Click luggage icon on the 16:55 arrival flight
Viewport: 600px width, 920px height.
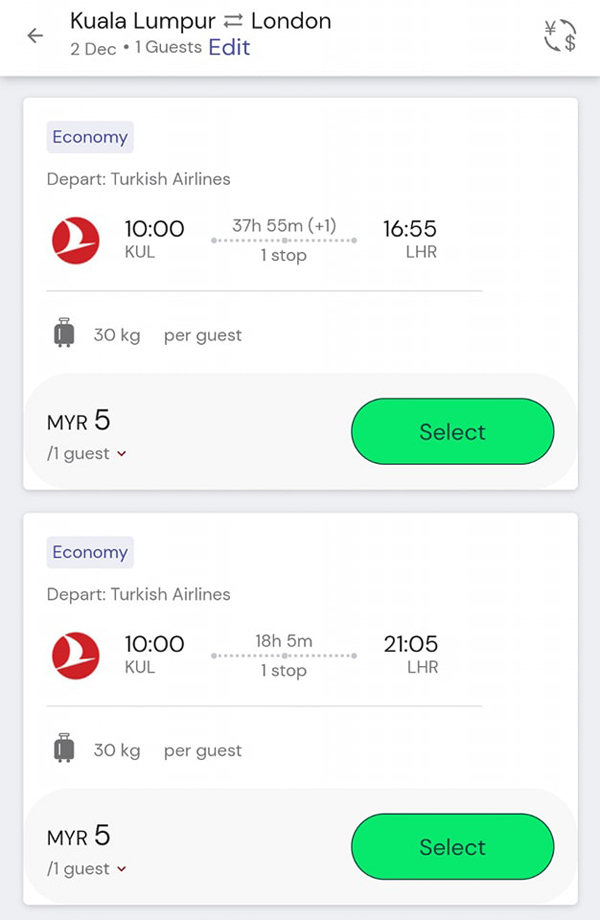(64, 334)
